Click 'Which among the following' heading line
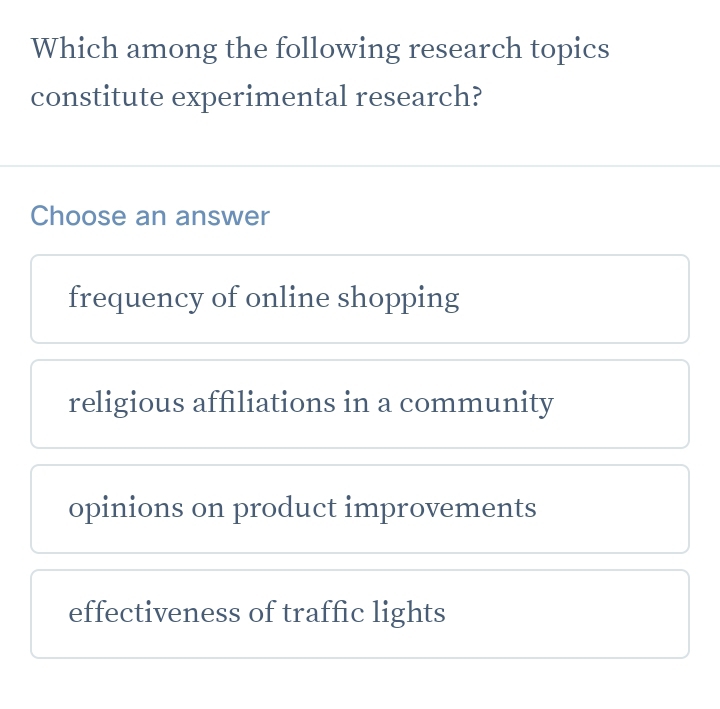 pyautogui.click(x=320, y=49)
